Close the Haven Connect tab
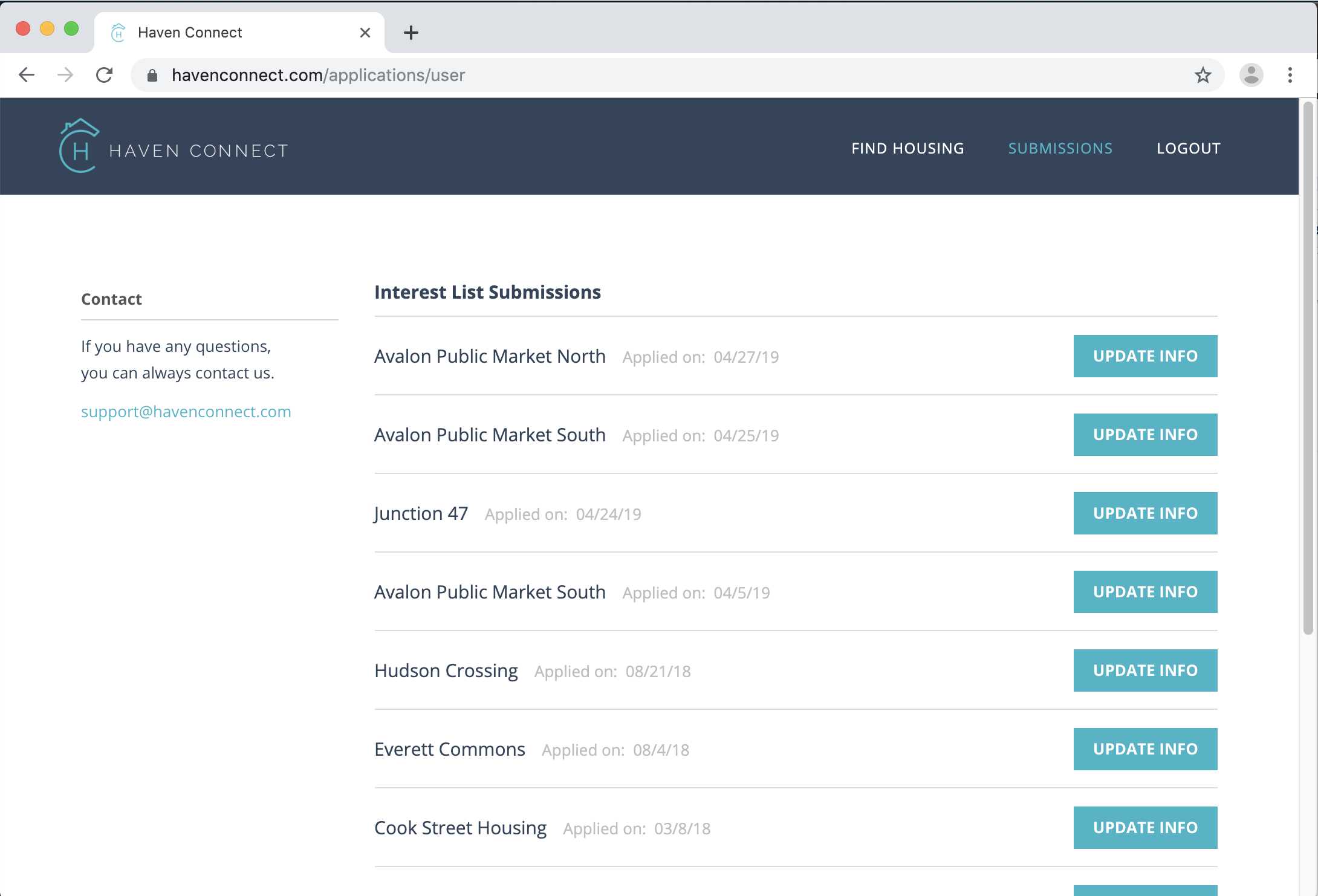1318x896 pixels. pyautogui.click(x=365, y=32)
